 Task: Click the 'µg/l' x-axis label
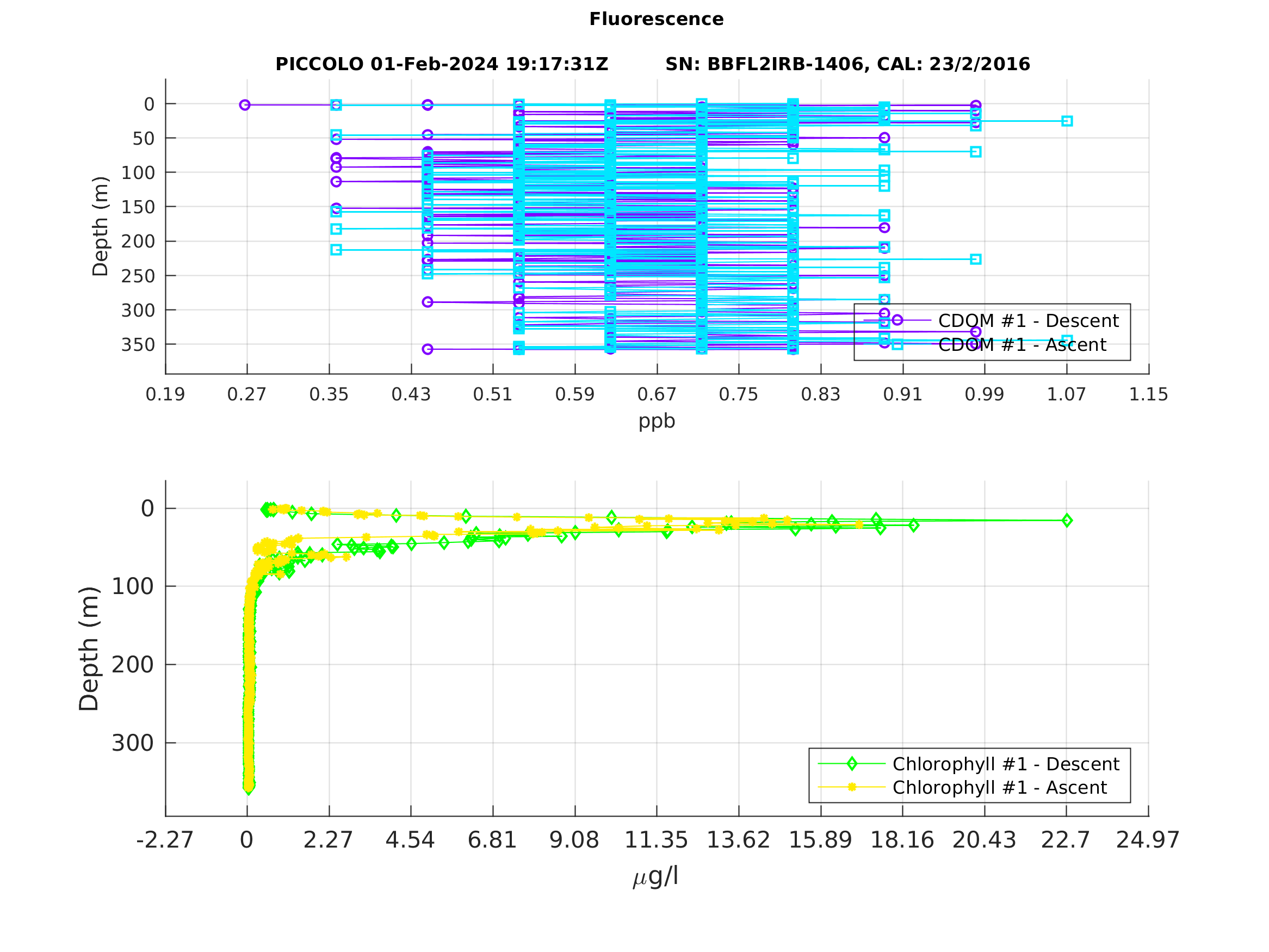click(x=656, y=877)
